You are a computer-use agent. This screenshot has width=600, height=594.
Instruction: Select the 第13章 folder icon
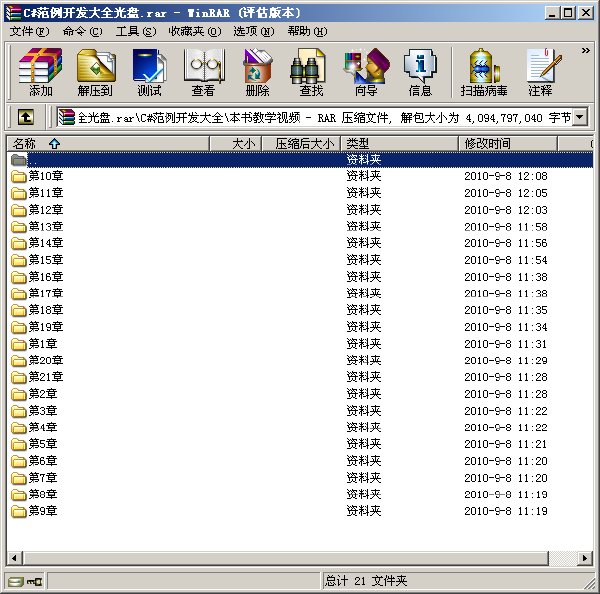(18, 227)
